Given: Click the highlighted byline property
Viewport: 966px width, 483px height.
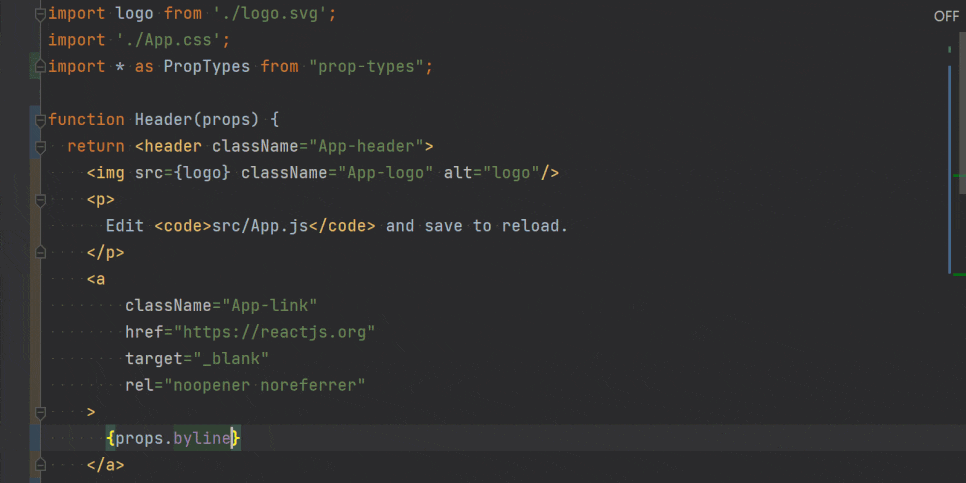Looking at the screenshot, I should coord(202,438).
